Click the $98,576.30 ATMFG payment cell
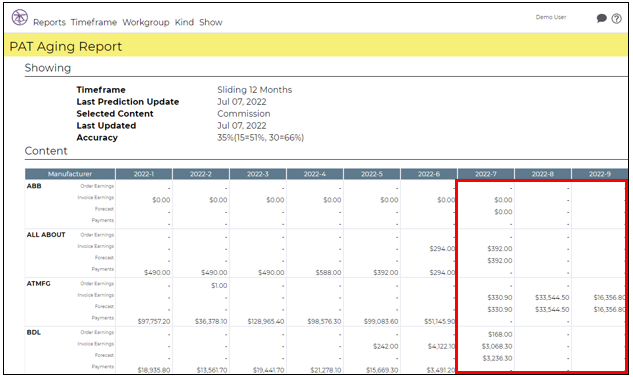633x377 pixels. point(324,321)
